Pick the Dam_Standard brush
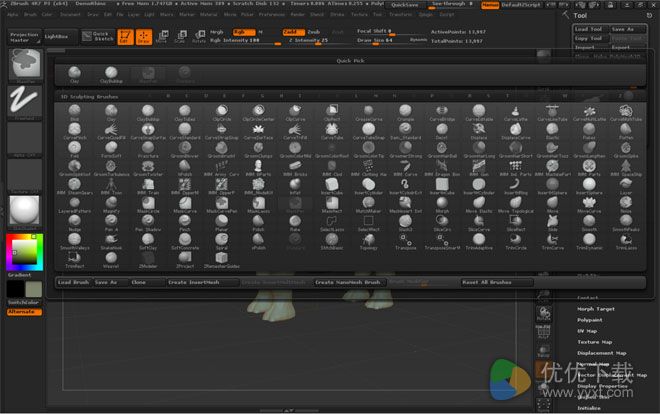660x414 pixels. (405, 131)
